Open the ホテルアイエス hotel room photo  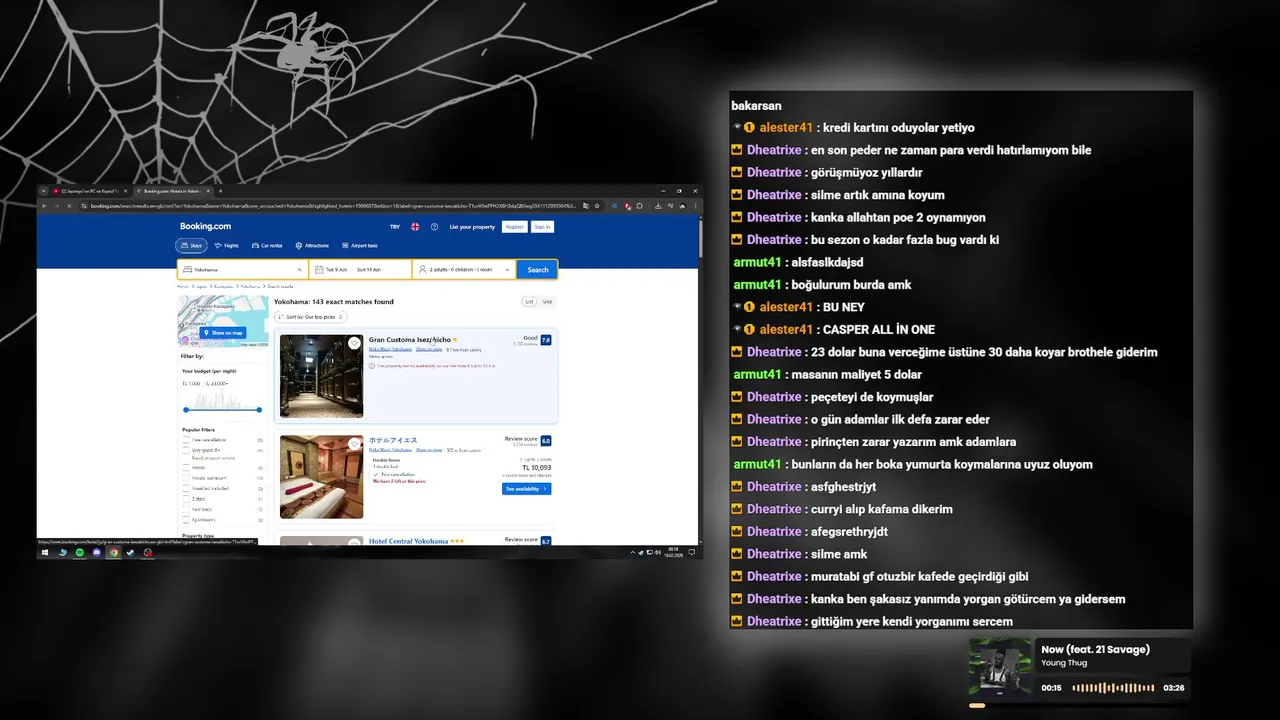click(x=321, y=477)
